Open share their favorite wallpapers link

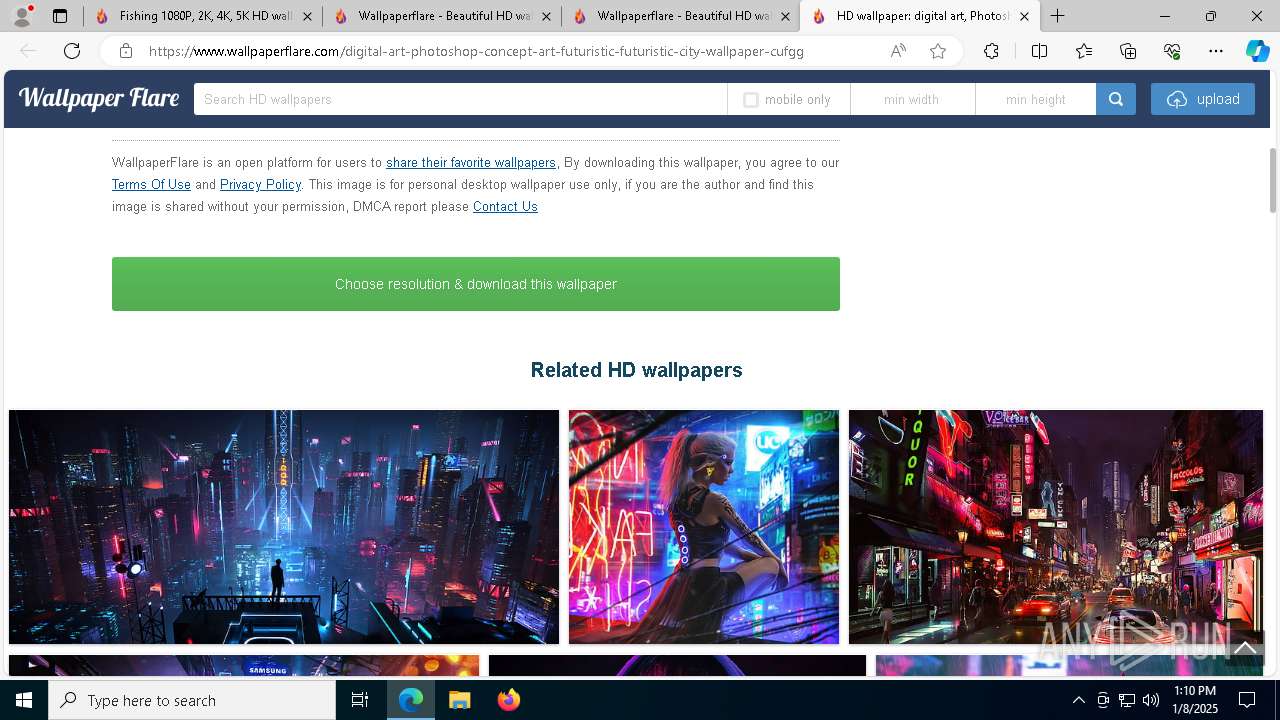(x=471, y=162)
